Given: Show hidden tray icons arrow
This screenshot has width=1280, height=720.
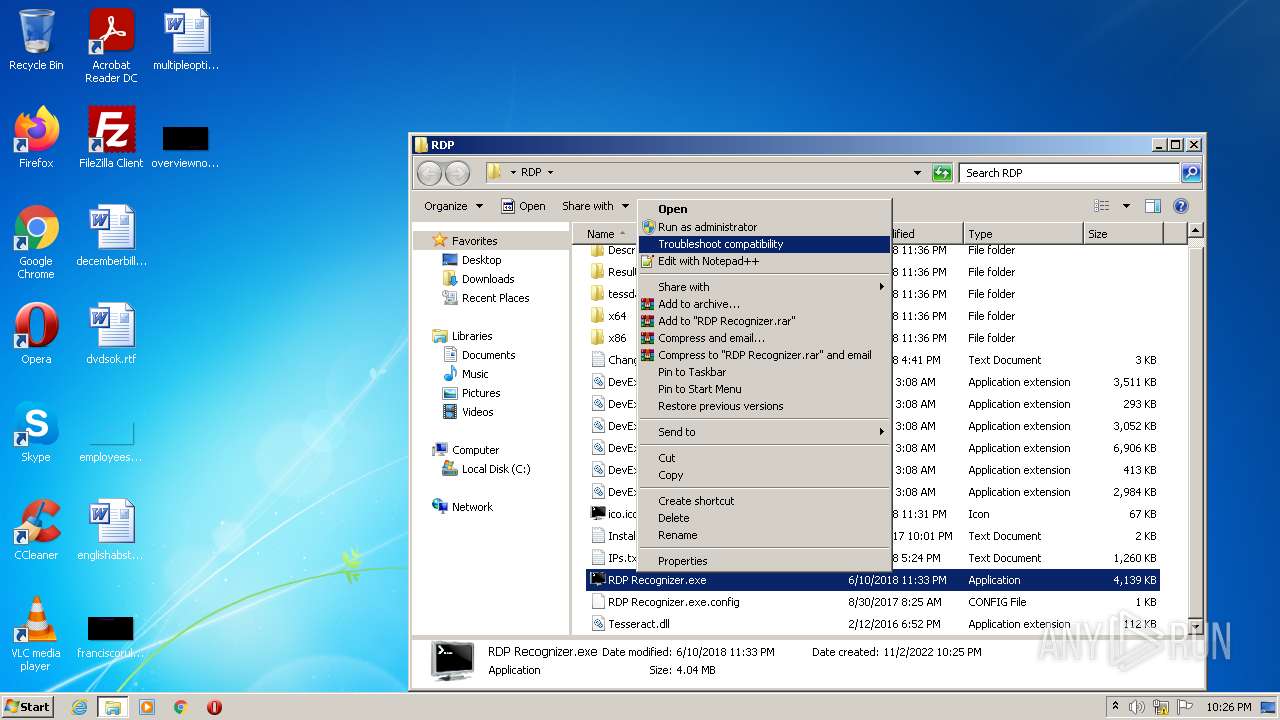Looking at the screenshot, I should [x=1116, y=707].
